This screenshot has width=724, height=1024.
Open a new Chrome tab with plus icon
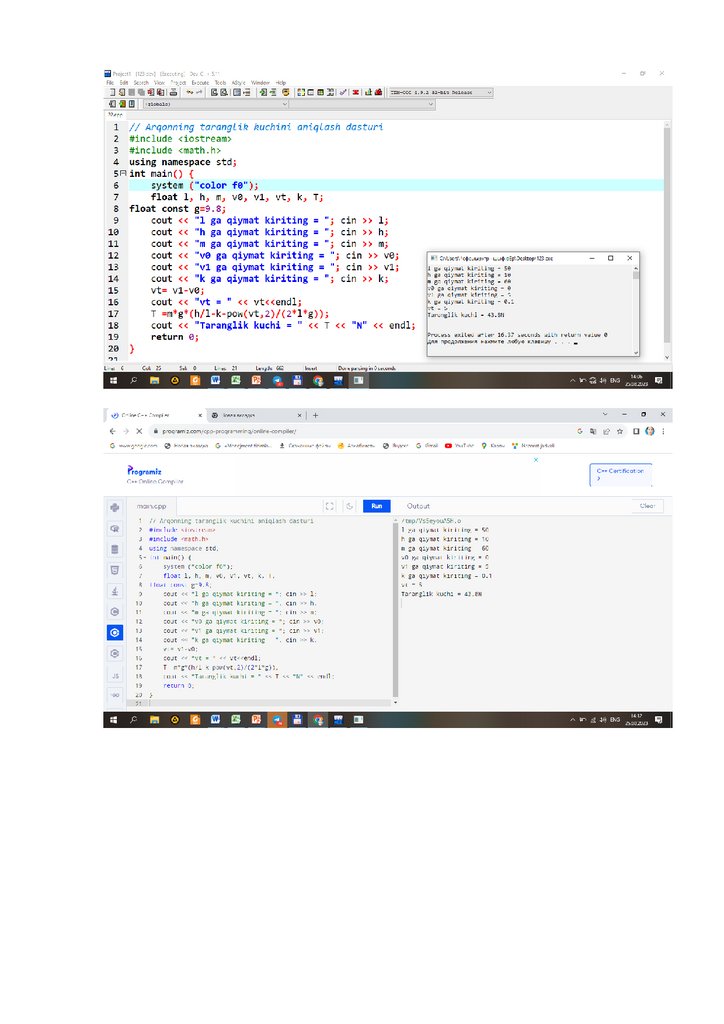click(315, 415)
